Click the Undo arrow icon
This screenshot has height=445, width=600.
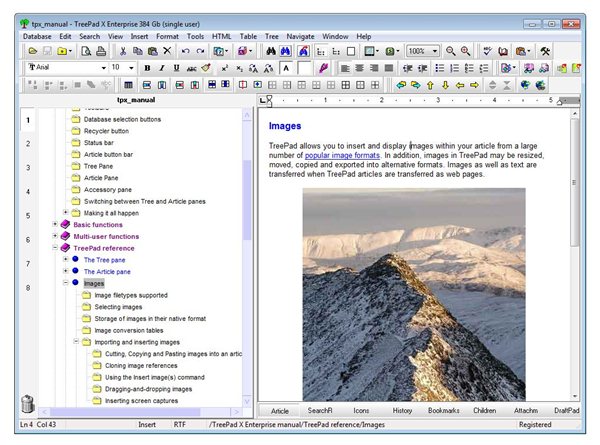tap(186, 51)
